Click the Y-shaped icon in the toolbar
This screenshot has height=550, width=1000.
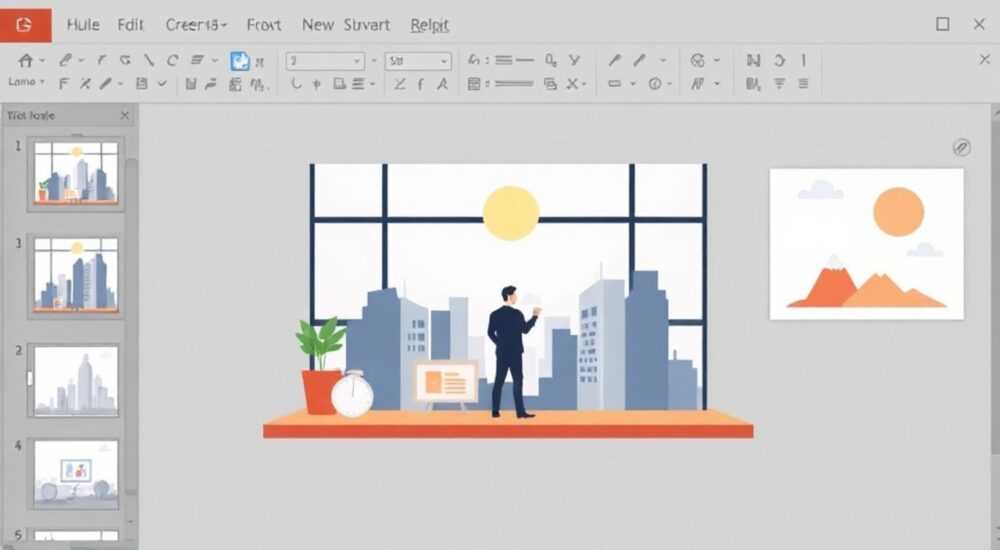tap(574, 60)
